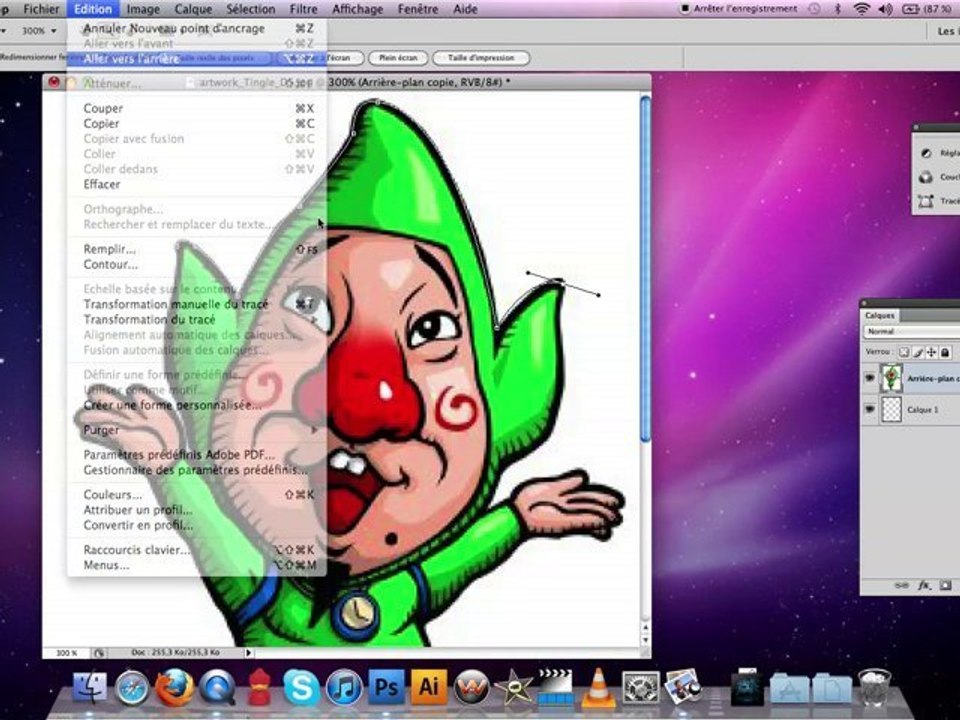Select the Calque 1 layer thumbnail
This screenshot has height=720, width=960.
[x=891, y=409]
